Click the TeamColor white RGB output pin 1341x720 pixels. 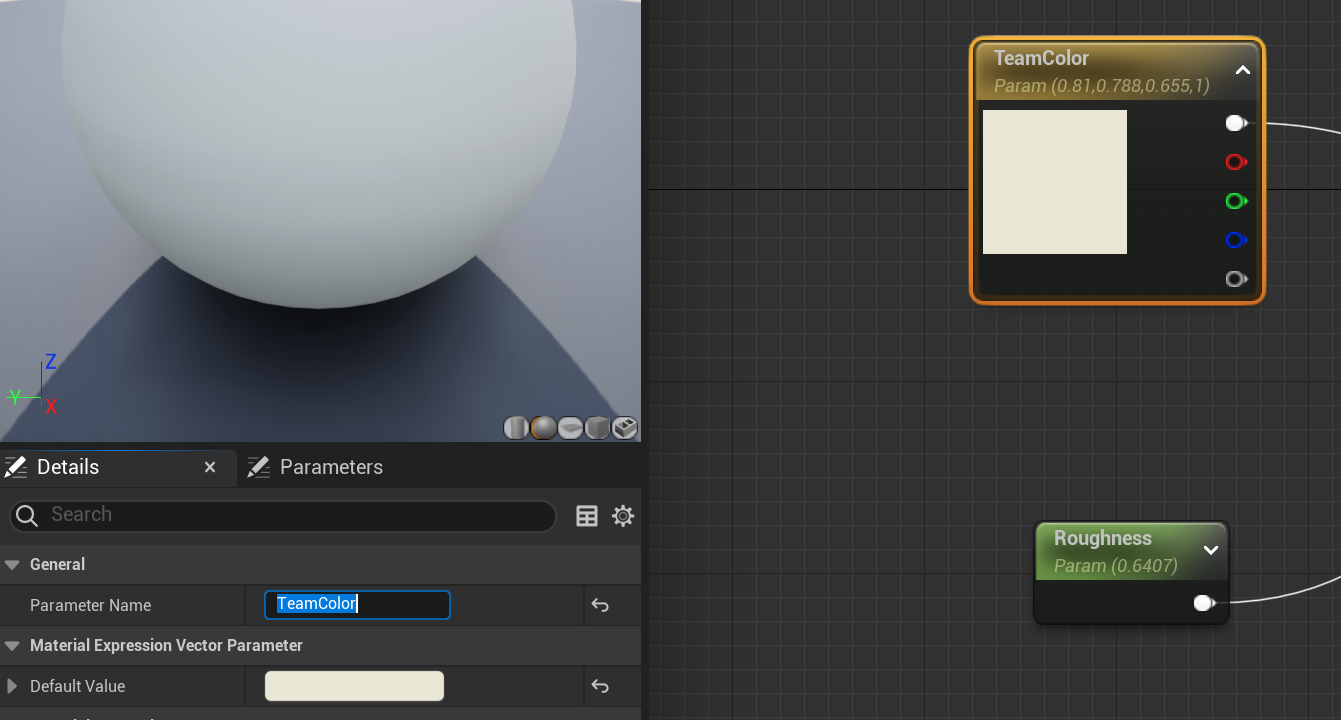click(1236, 123)
